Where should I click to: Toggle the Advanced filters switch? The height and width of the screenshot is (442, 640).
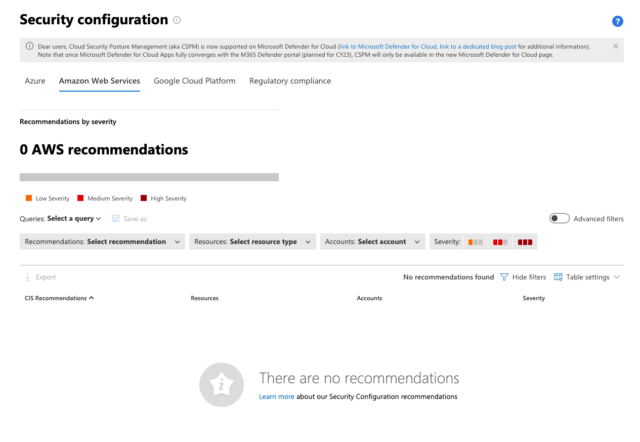coord(559,218)
